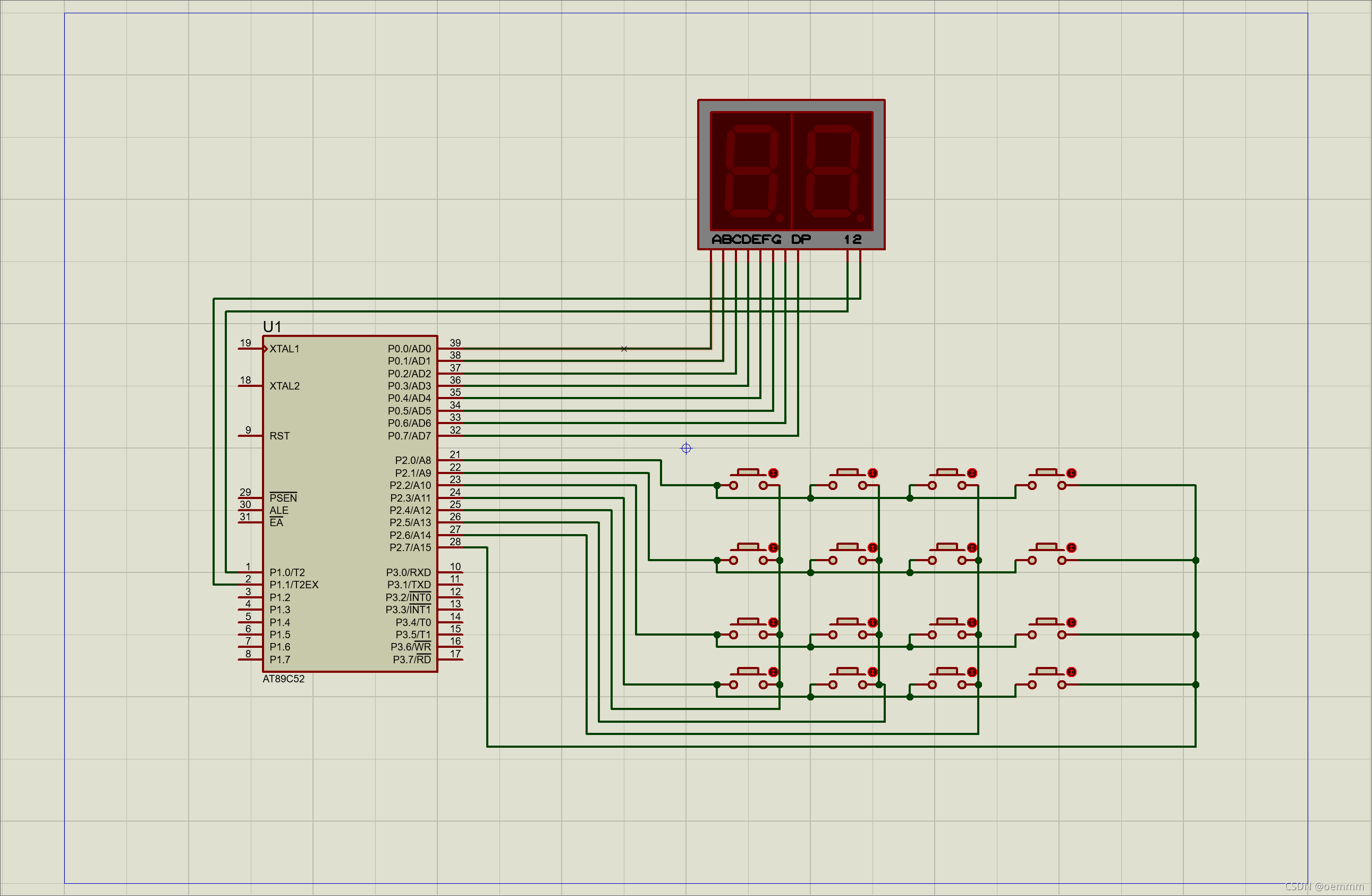Click the P1.7 pin numbered 8

[249, 660]
